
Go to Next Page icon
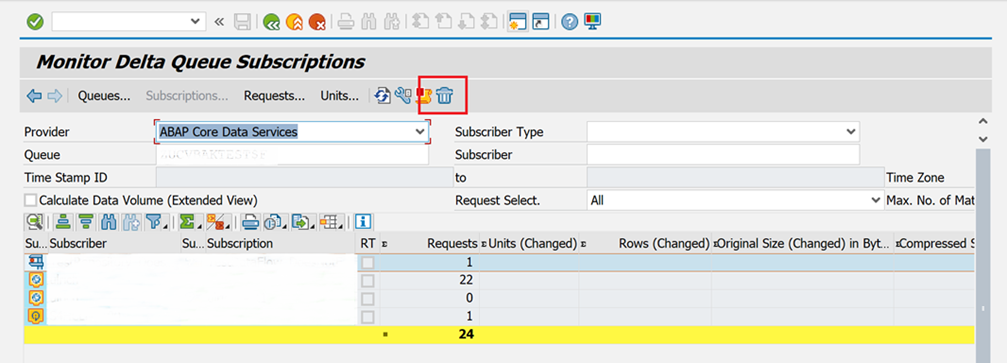[x=466, y=22]
